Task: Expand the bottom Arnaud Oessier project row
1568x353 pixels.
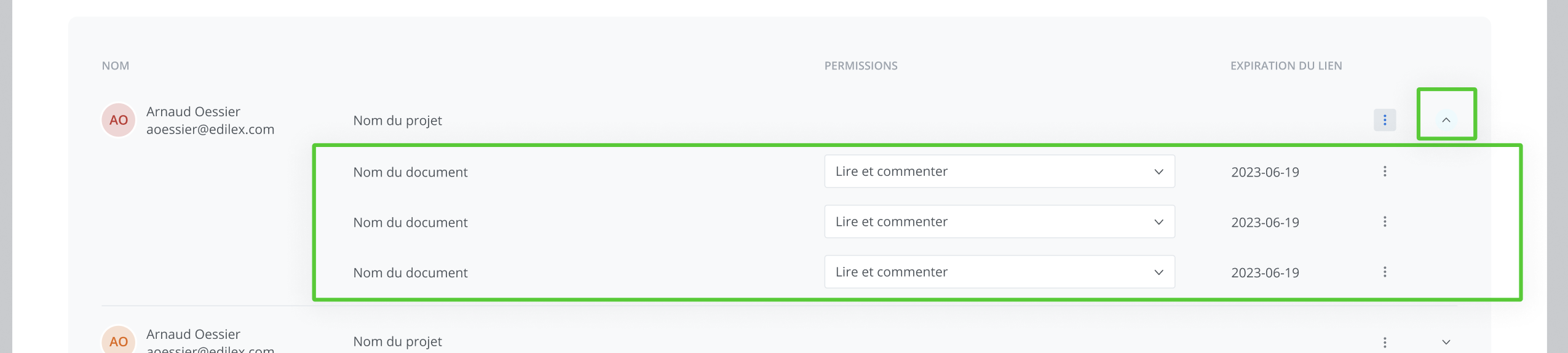Action: click(1446, 342)
